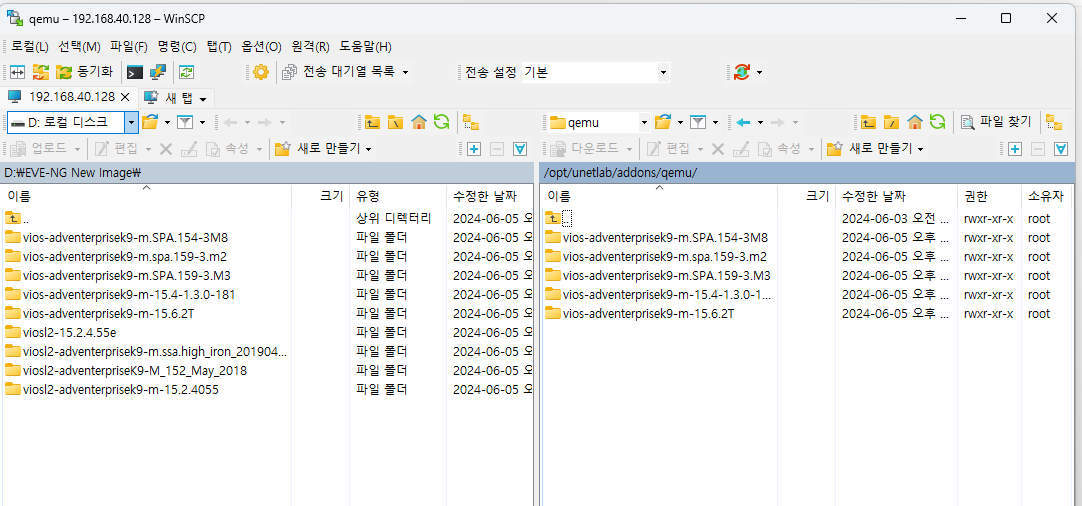Click the globe refresh session icon

(x=742, y=72)
